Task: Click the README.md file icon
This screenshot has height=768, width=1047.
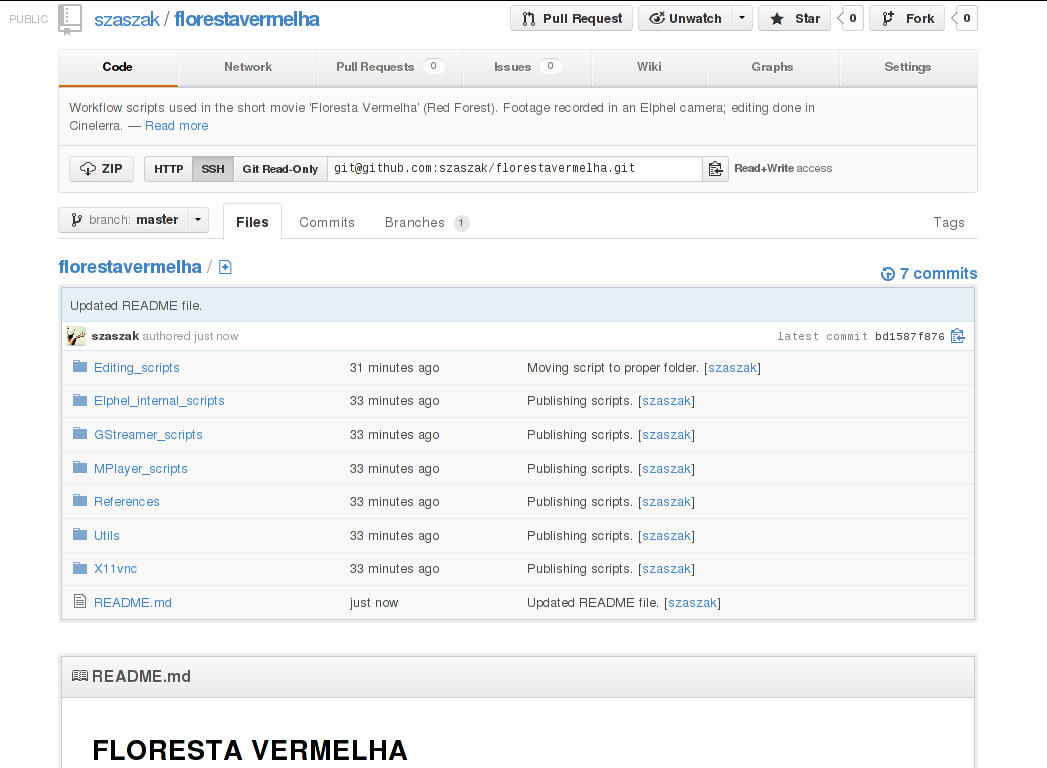Action: (x=80, y=602)
